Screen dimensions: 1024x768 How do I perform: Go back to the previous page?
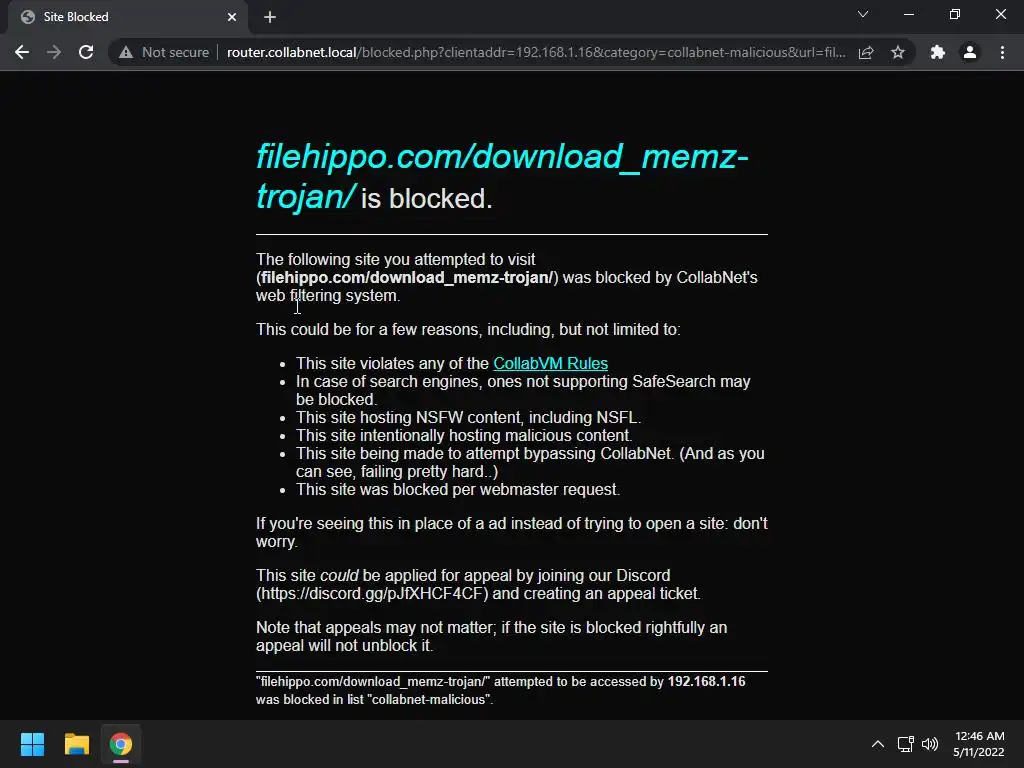(x=22, y=52)
